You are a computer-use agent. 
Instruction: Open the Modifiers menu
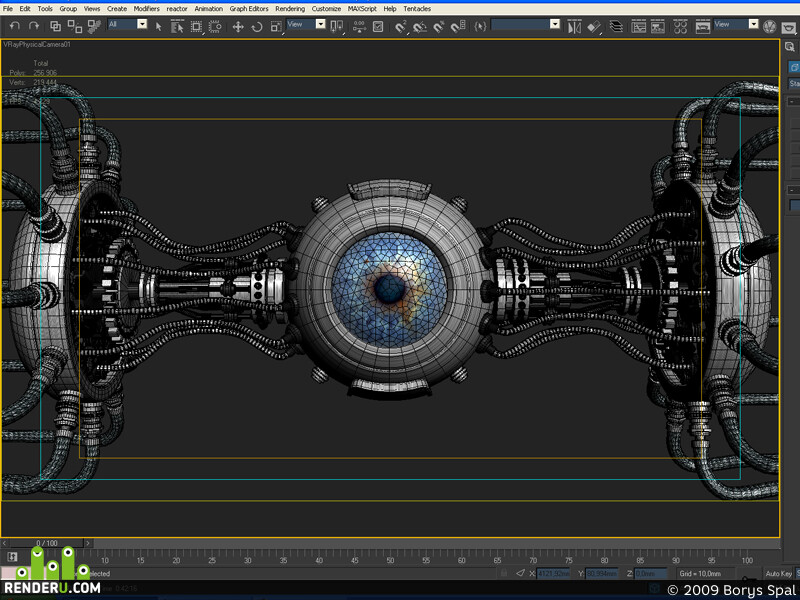click(x=146, y=9)
